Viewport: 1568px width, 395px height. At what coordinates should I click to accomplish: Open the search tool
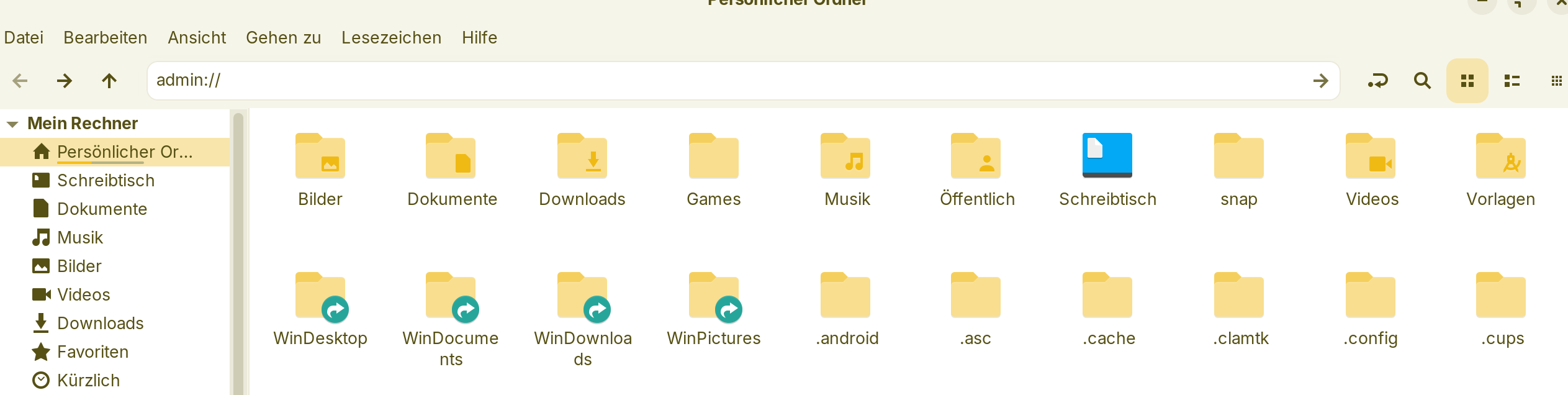tap(1422, 81)
